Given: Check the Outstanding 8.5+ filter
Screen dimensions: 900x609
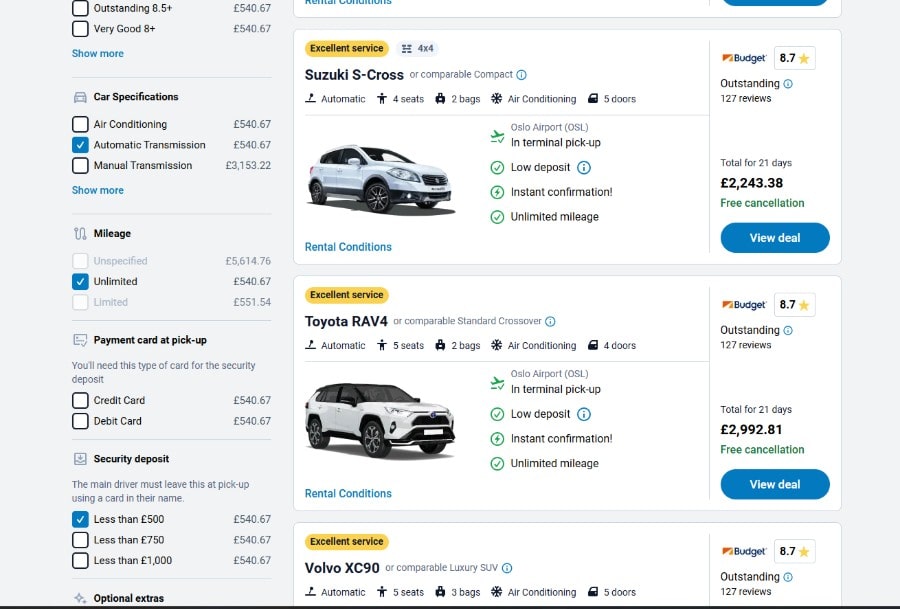Looking at the screenshot, I should (80, 8).
